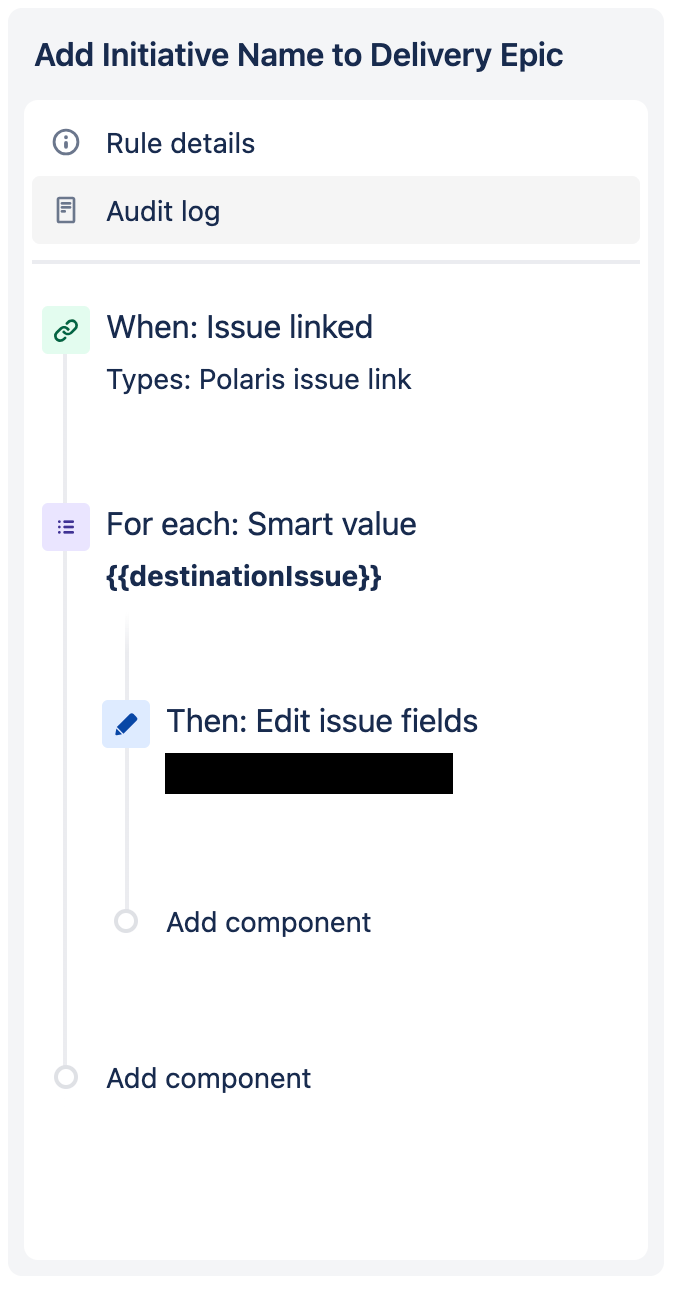The width and height of the screenshot is (680, 1312).
Task: Open the When: Issue linked trigger
Action: pos(240,327)
